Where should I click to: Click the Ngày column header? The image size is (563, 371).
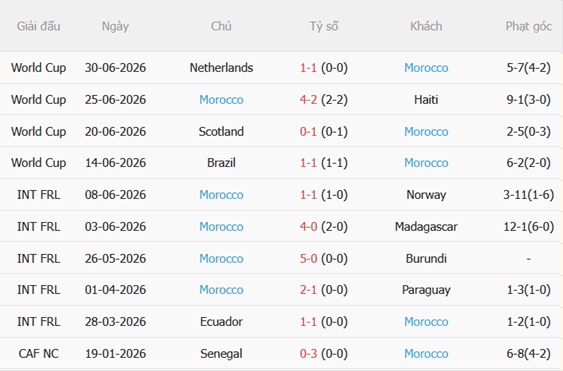[x=115, y=26]
